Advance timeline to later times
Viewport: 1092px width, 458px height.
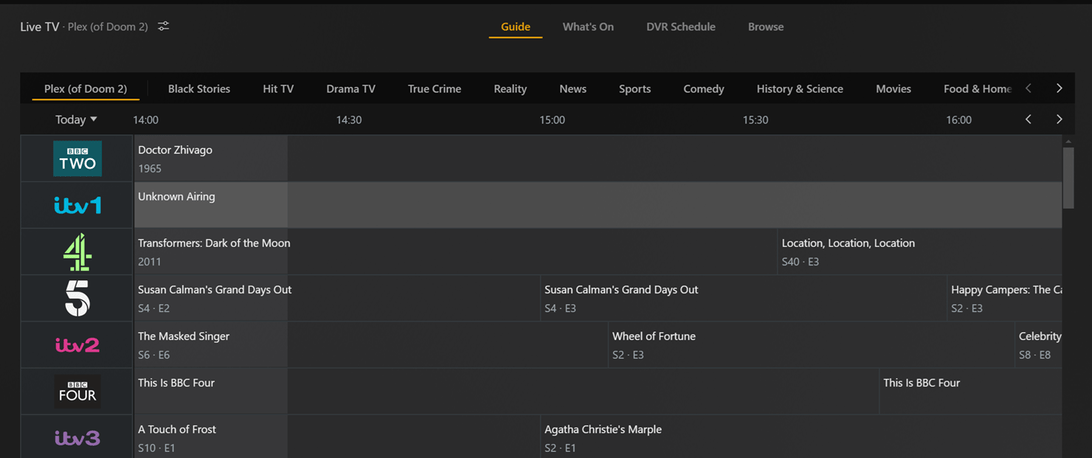(x=1059, y=119)
